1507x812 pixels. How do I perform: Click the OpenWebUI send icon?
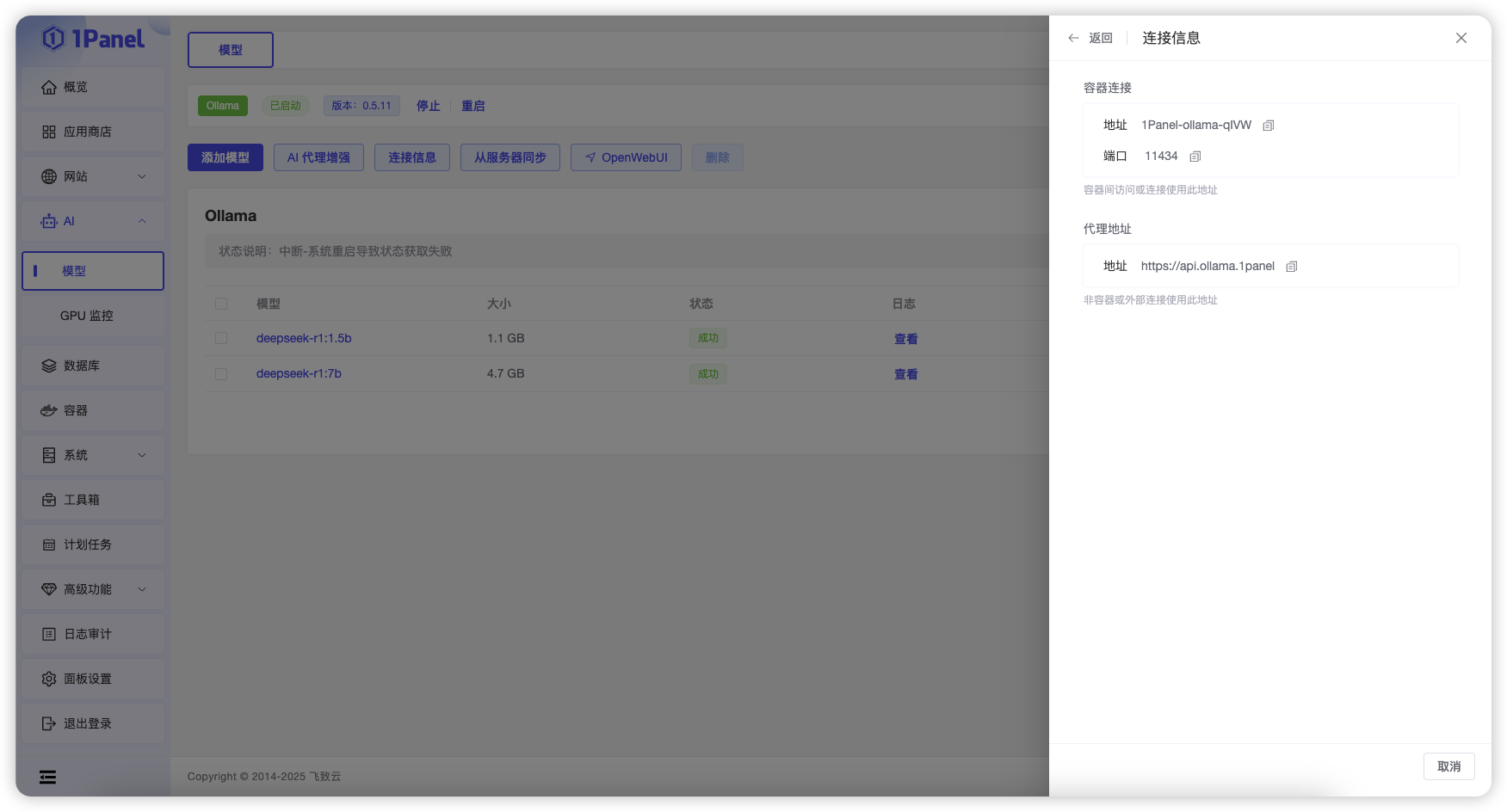[590, 157]
